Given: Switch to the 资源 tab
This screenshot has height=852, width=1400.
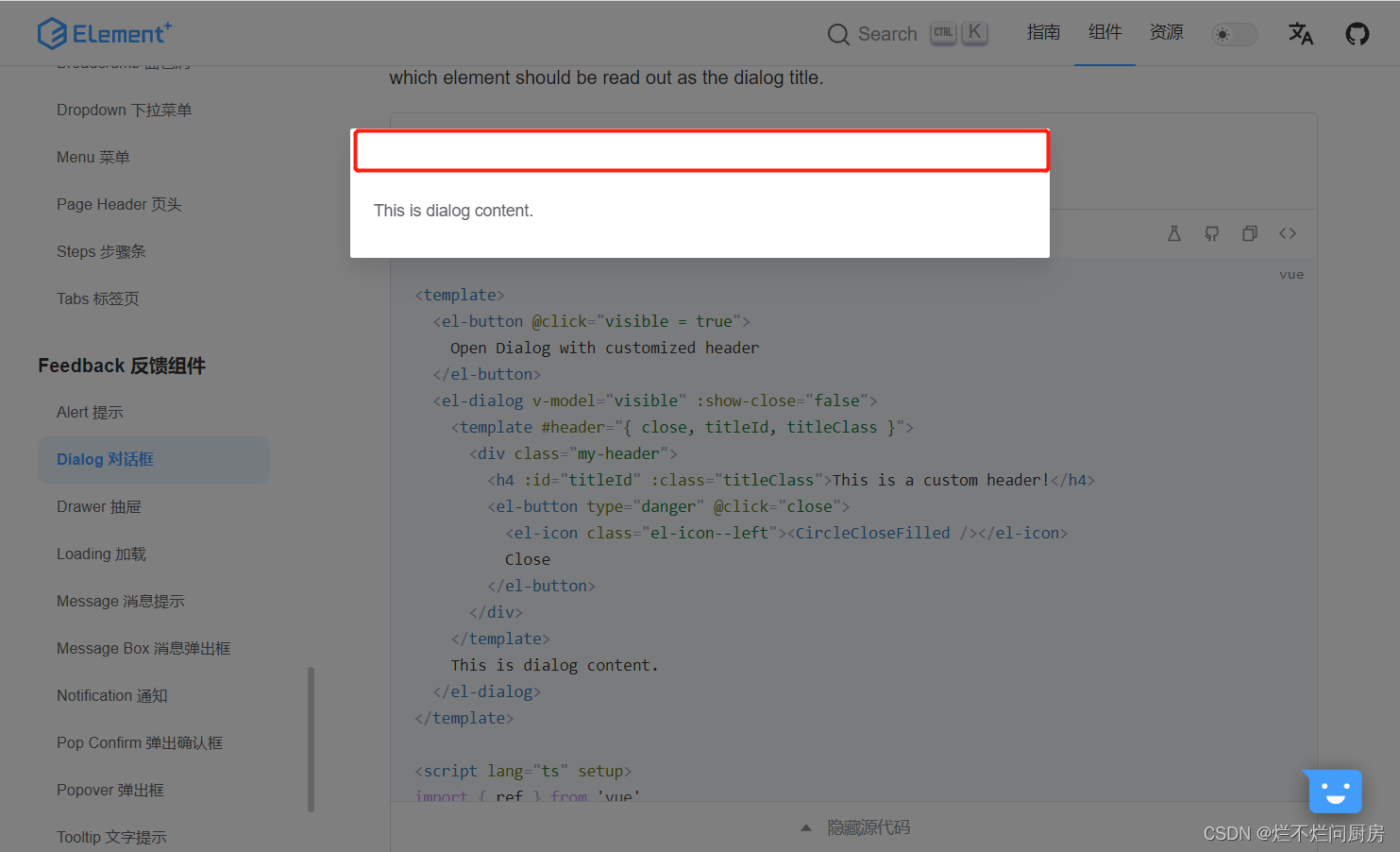Looking at the screenshot, I should [1167, 31].
